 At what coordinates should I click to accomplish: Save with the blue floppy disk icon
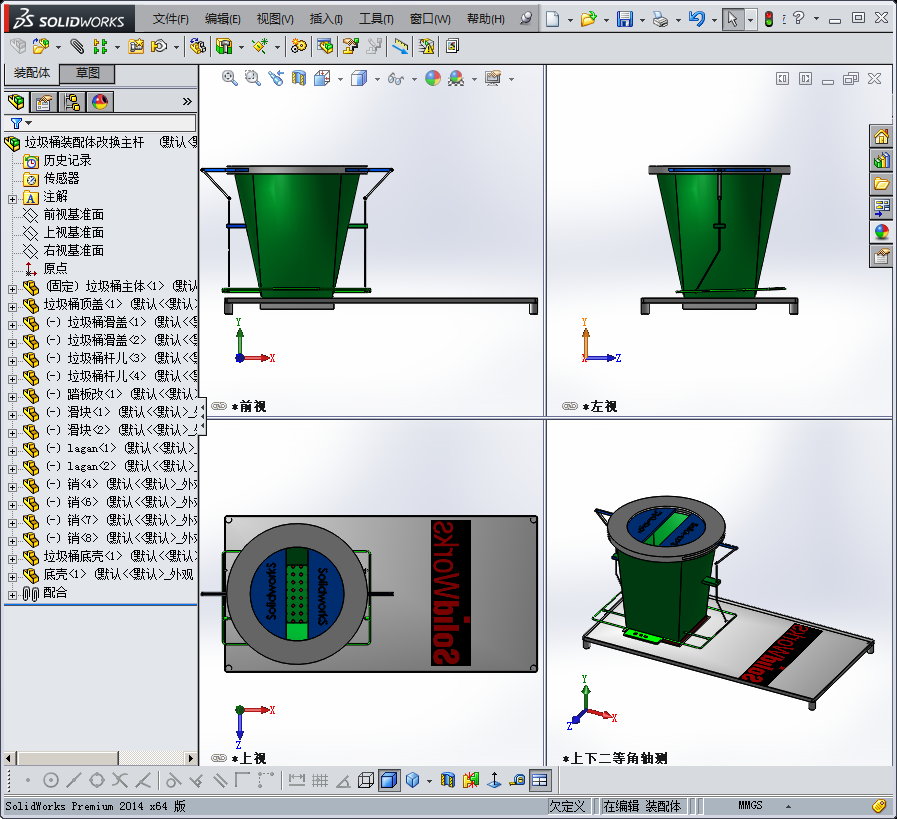point(625,19)
